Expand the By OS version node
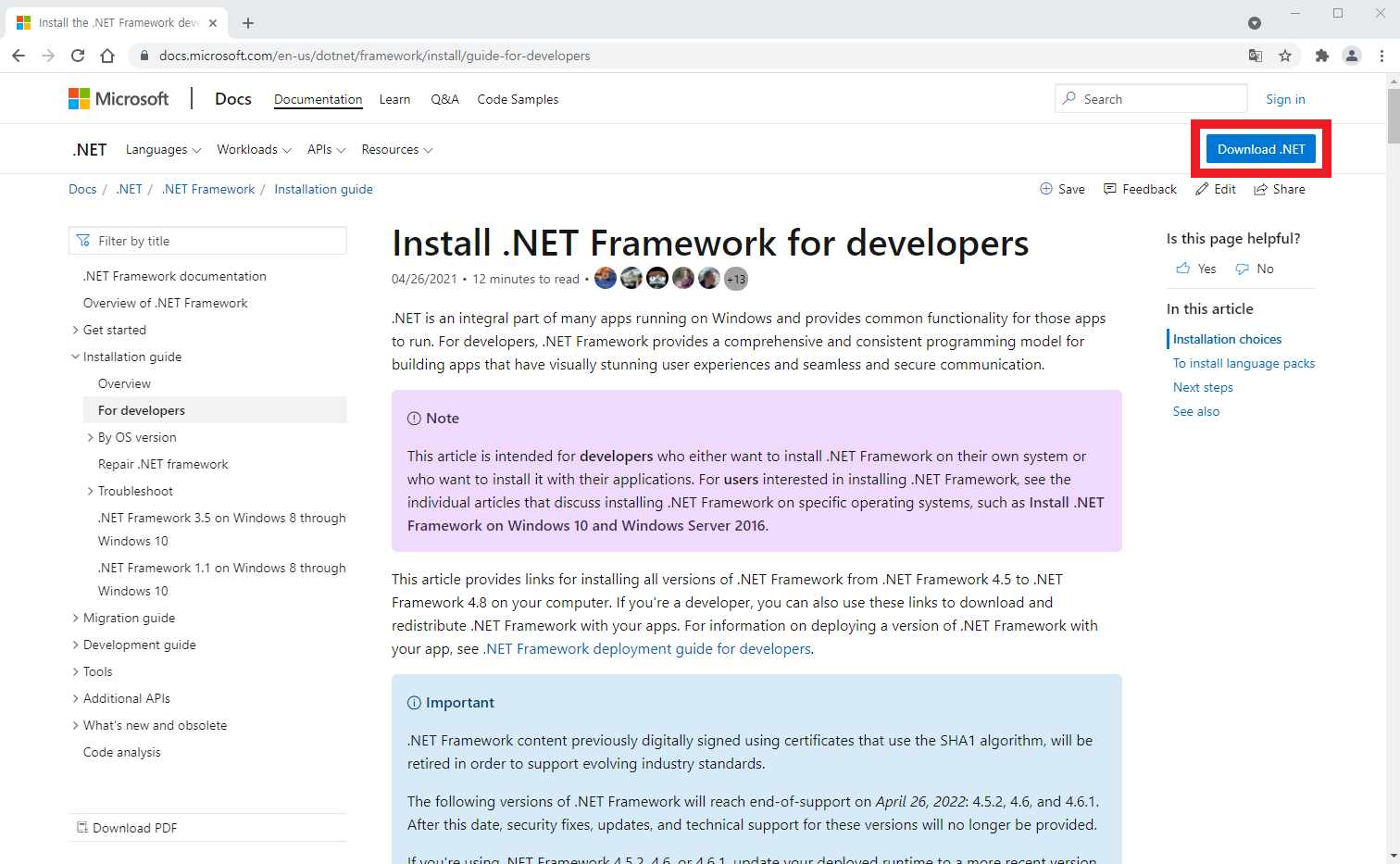 90,437
